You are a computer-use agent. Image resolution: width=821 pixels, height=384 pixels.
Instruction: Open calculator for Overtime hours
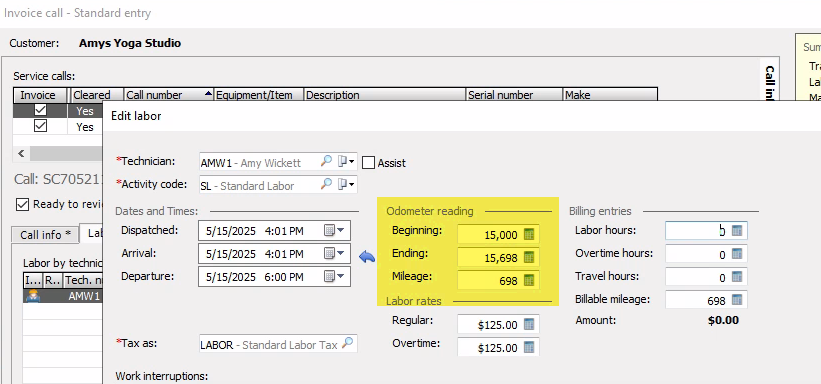[x=737, y=254]
